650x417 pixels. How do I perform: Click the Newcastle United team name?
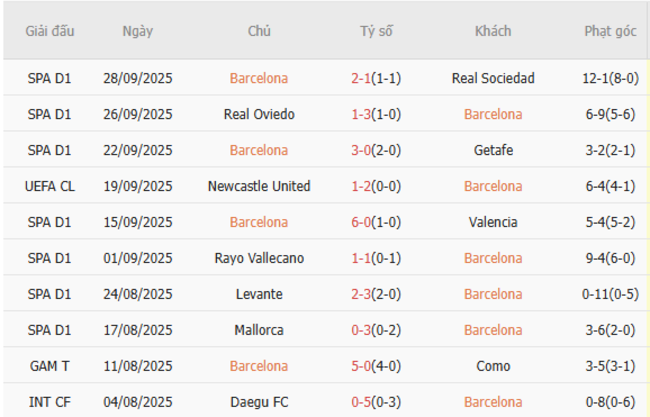click(x=259, y=186)
